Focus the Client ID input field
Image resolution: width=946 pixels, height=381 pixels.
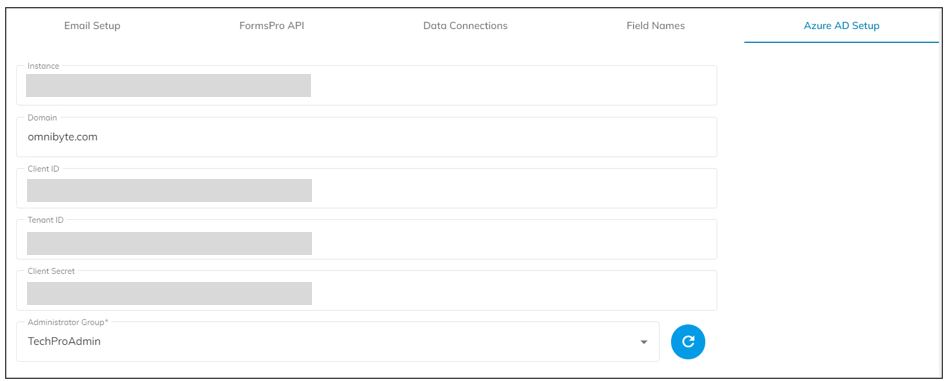coord(367,189)
